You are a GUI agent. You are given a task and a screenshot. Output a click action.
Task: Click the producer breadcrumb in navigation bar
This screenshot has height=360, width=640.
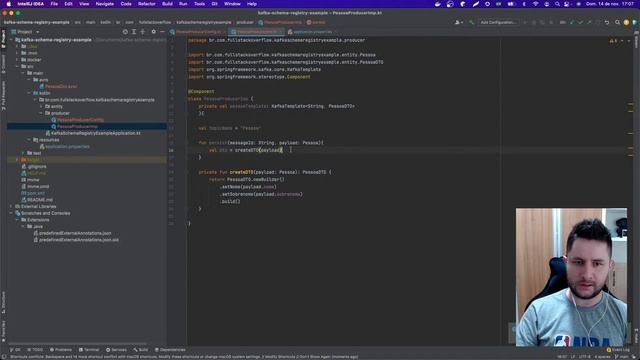pos(244,22)
